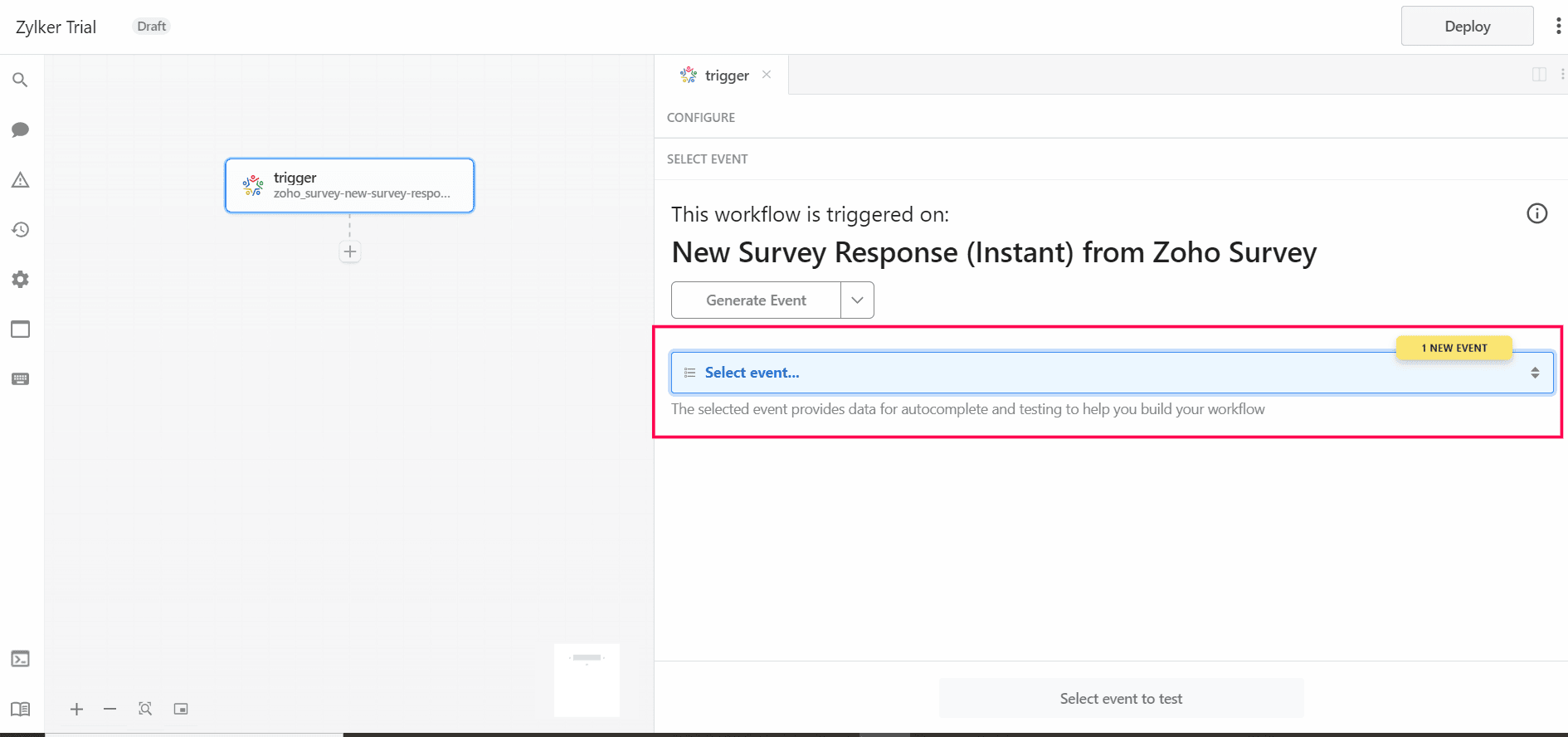Fit workflow to screen view
This screenshot has height=737, width=1568.
[x=145, y=709]
